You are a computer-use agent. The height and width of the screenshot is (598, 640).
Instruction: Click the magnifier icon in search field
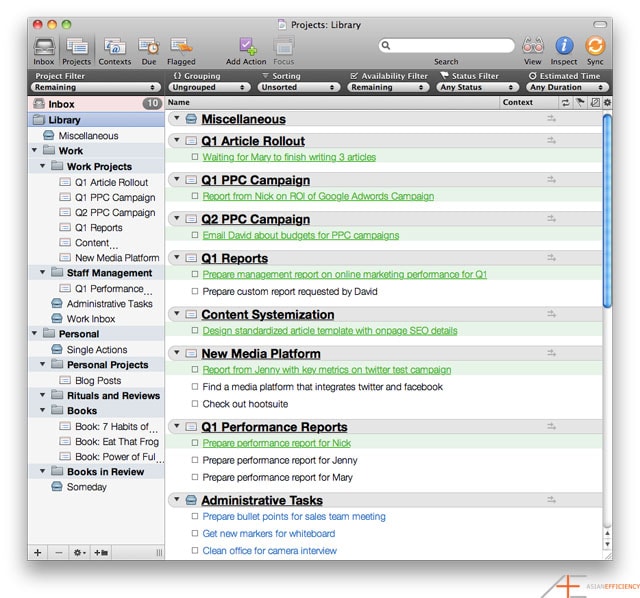tap(386, 45)
